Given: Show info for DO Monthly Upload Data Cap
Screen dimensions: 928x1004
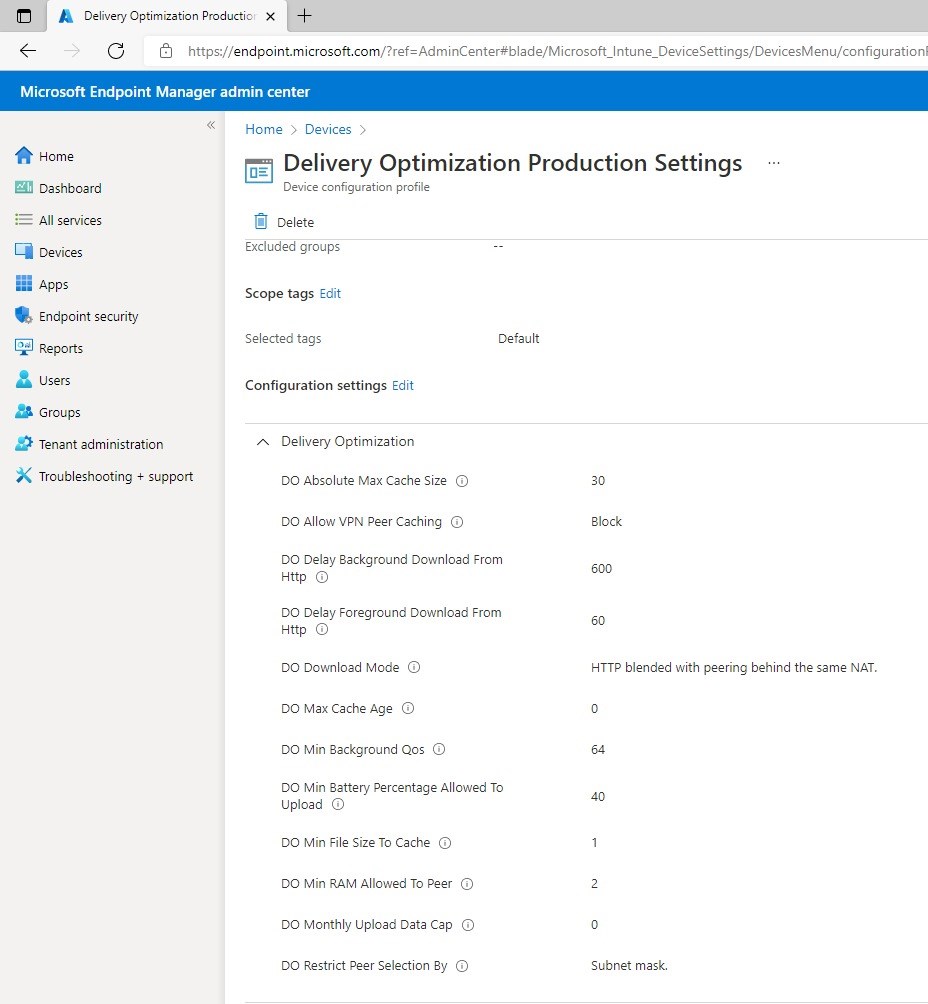Looking at the screenshot, I should click(x=468, y=925).
